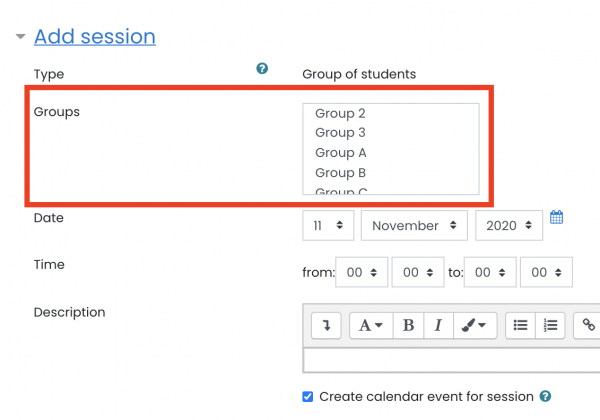Open the day dropdown showing 11
This screenshot has width=600, height=420.
coord(328,225)
